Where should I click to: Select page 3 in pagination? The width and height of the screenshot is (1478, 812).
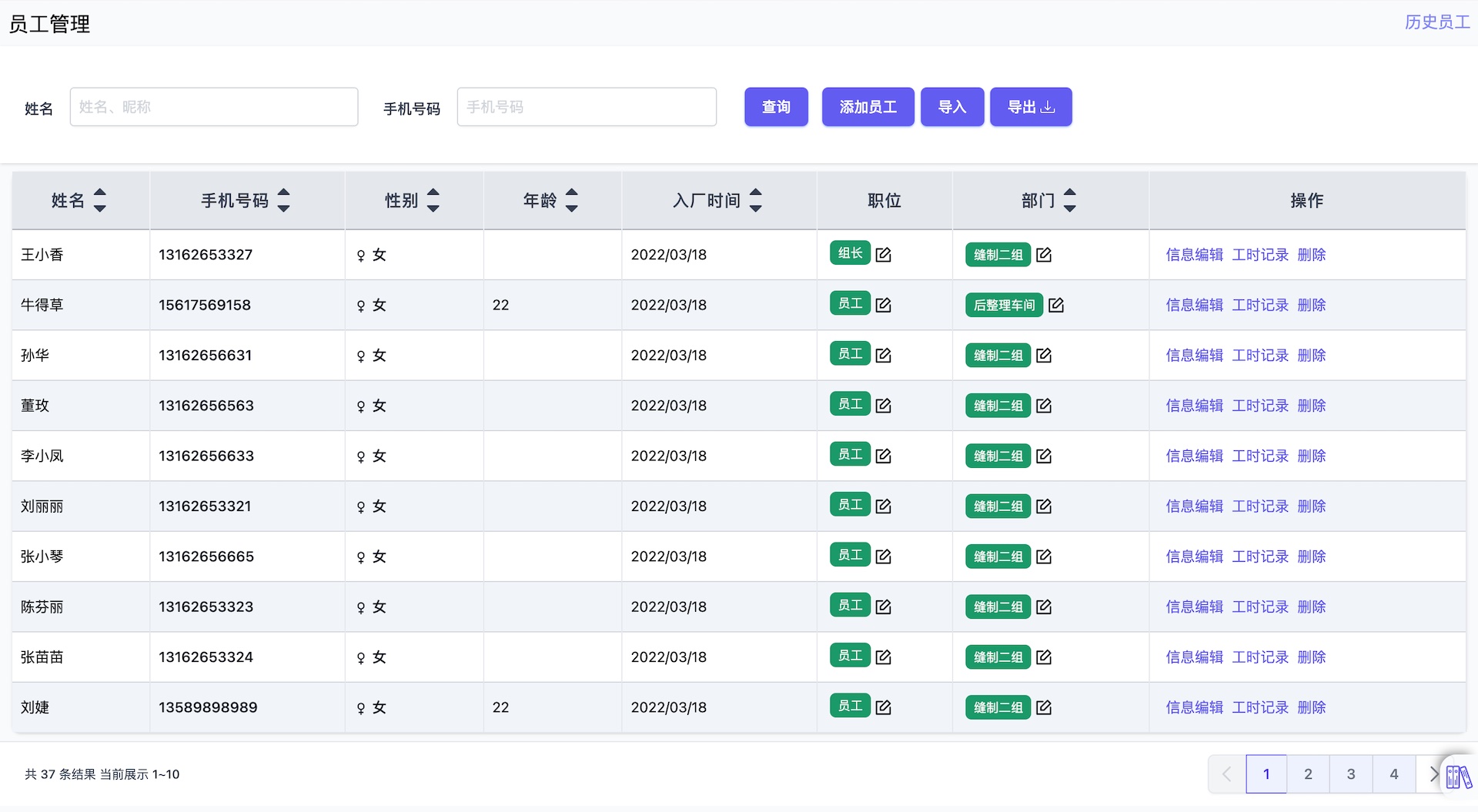tap(1351, 774)
